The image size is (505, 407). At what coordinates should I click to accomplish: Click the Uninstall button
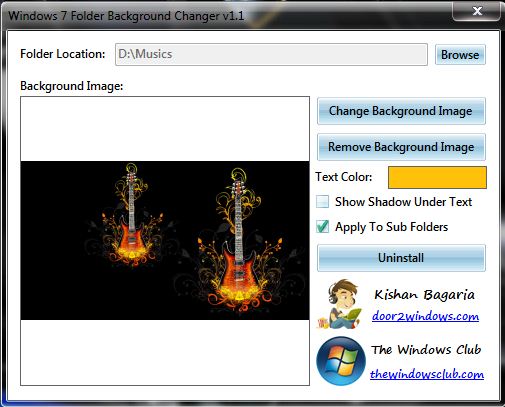[x=401, y=258]
